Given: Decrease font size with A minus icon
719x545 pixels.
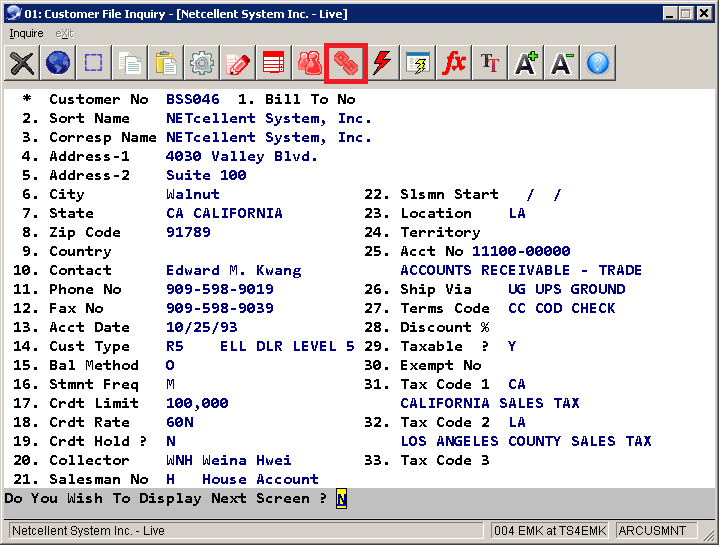Looking at the screenshot, I should 562,63.
